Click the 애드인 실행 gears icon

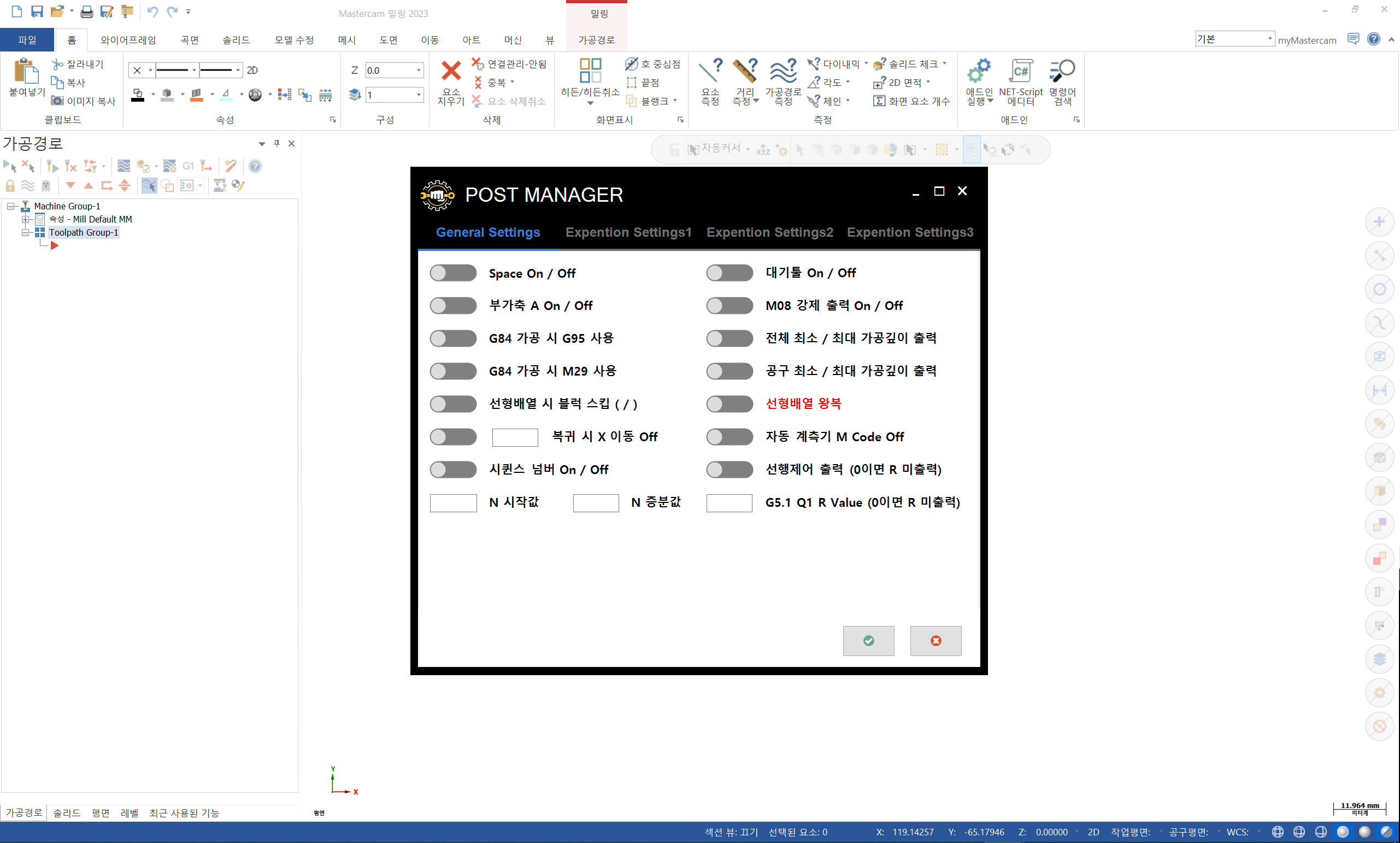(979, 72)
